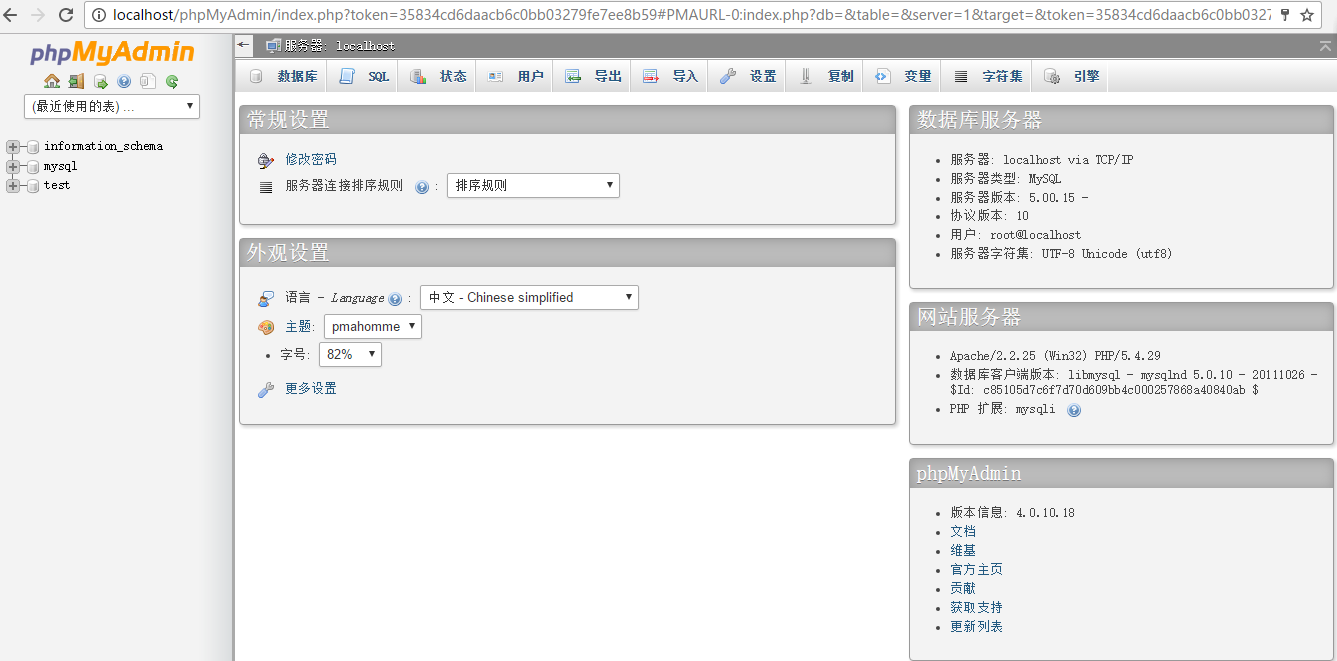Click the key icon in the address bar
Screen dimensions: 1337x661
point(1285,15)
